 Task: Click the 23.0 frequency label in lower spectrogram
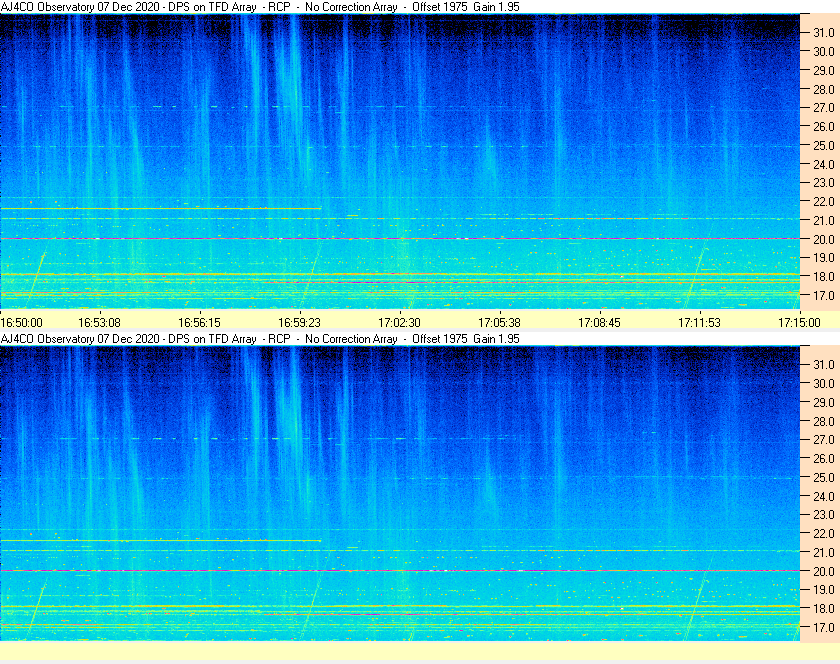tap(824, 514)
